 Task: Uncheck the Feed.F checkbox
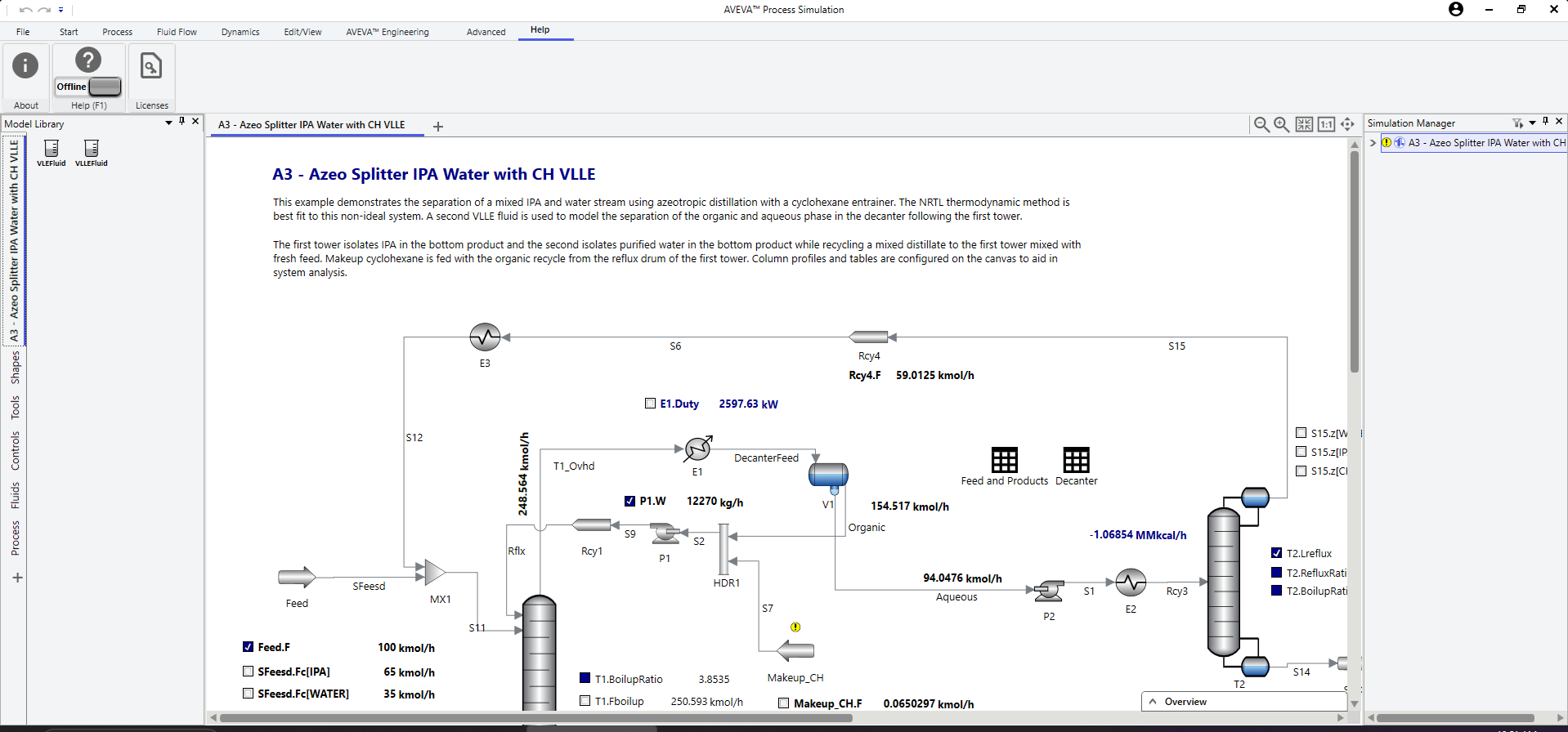(249, 647)
